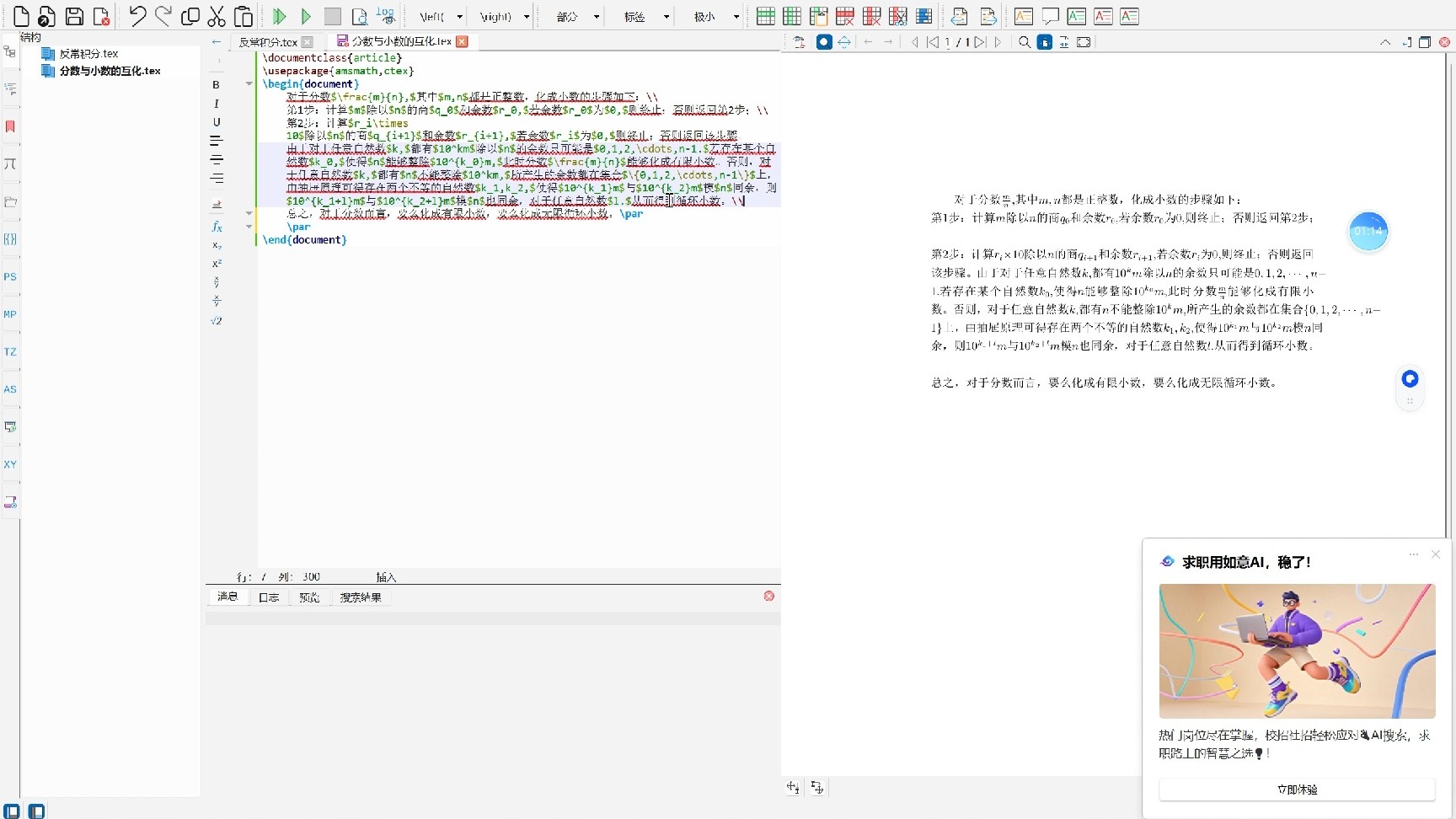Click the popup advertisement illustration
This screenshot has height=819, width=1456.
point(1297,651)
